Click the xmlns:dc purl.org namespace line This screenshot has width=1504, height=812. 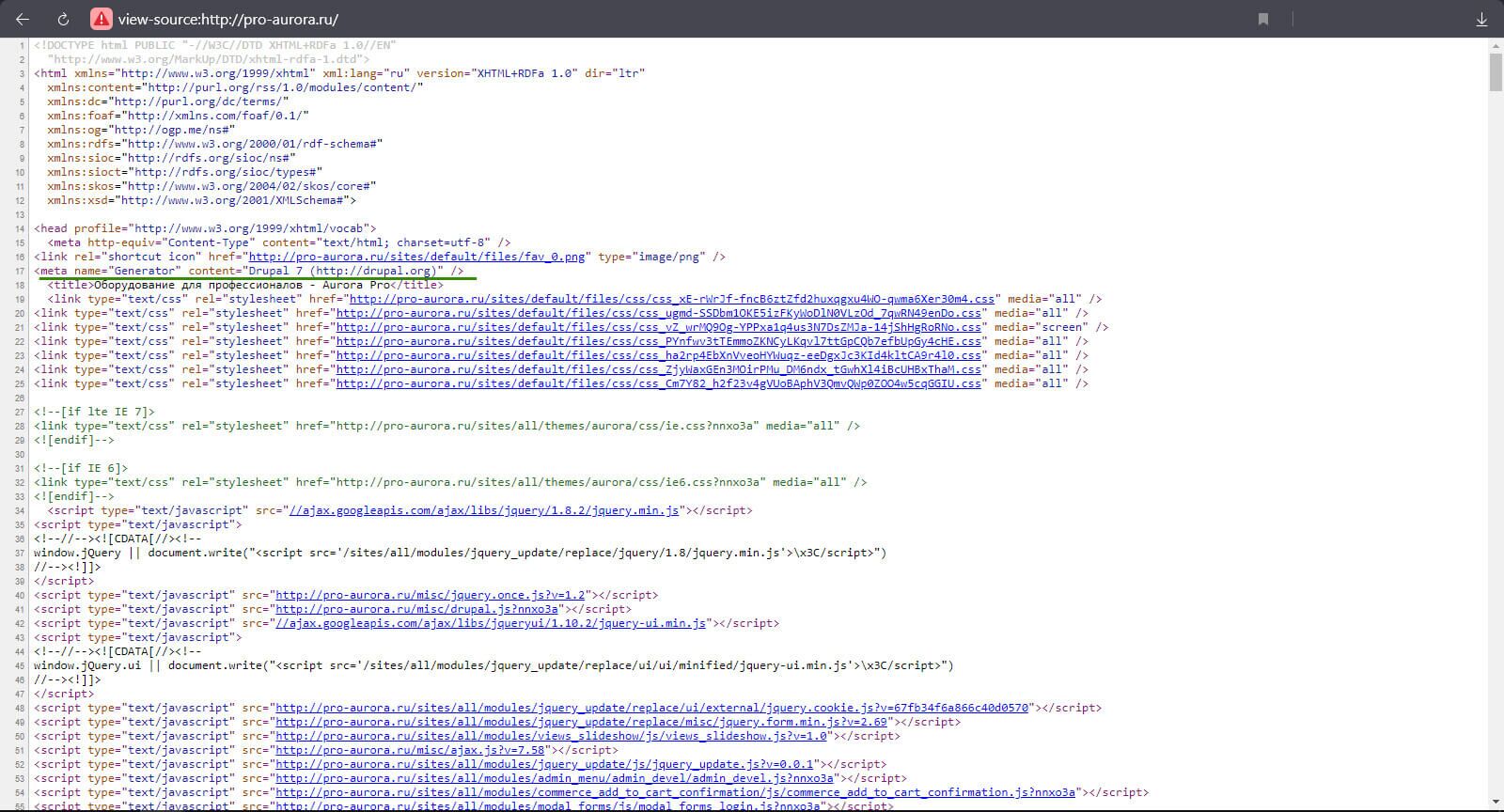pos(168,101)
